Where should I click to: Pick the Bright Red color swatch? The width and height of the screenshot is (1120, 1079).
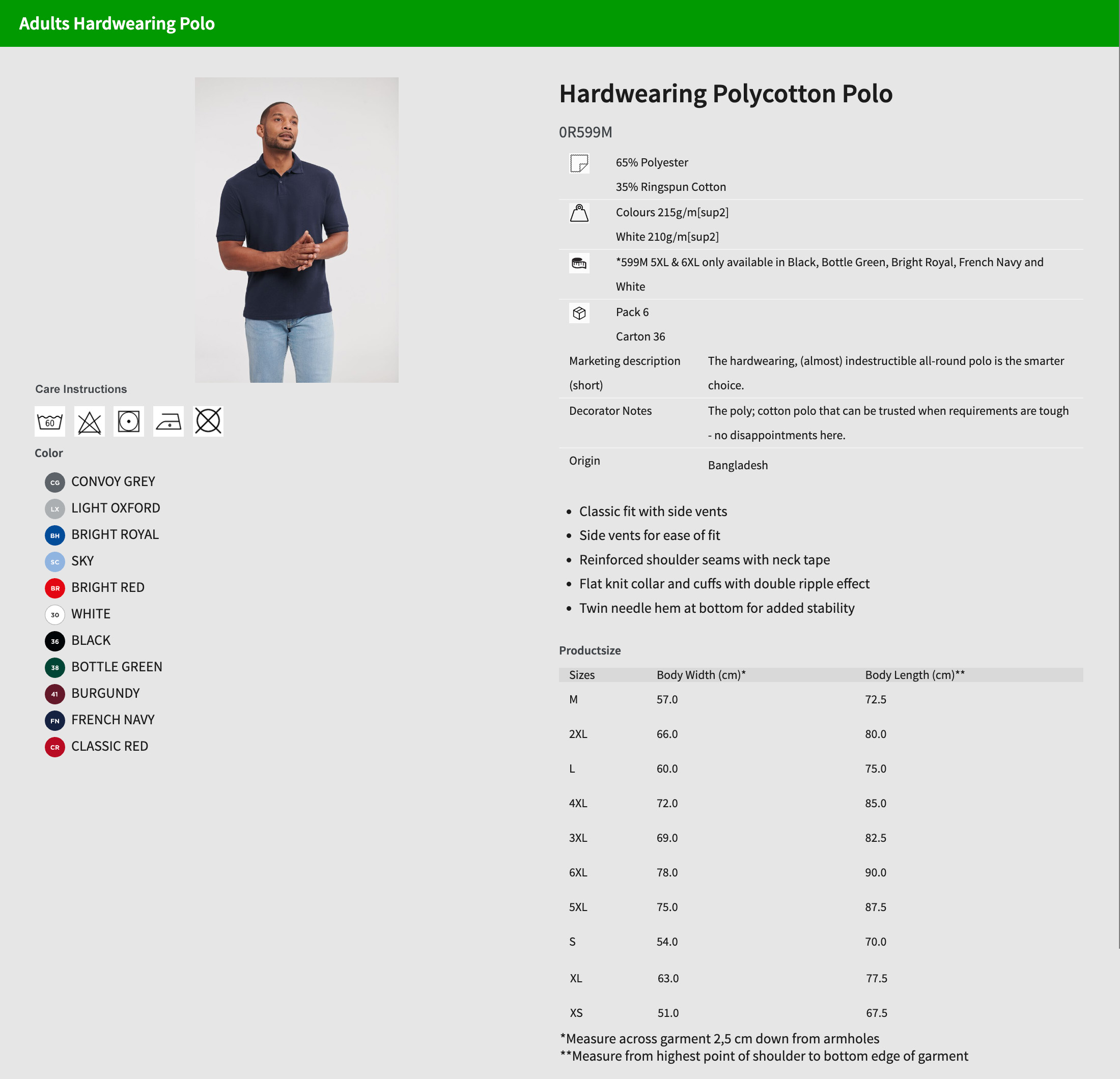[x=55, y=588]
